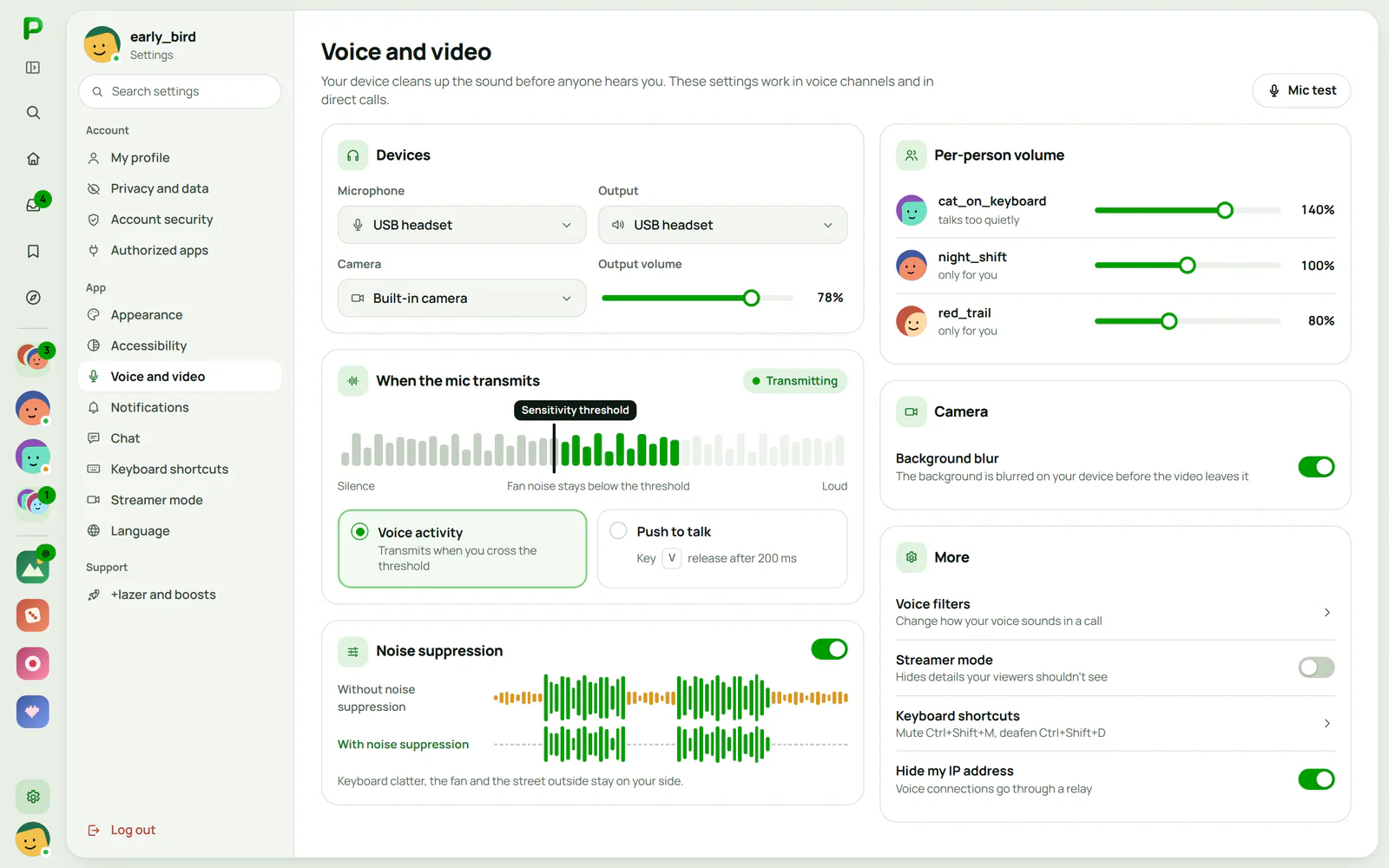Viewport: 1389px width, 868px height.
Task: Turn off Background blur
Action: point(1316,467)
